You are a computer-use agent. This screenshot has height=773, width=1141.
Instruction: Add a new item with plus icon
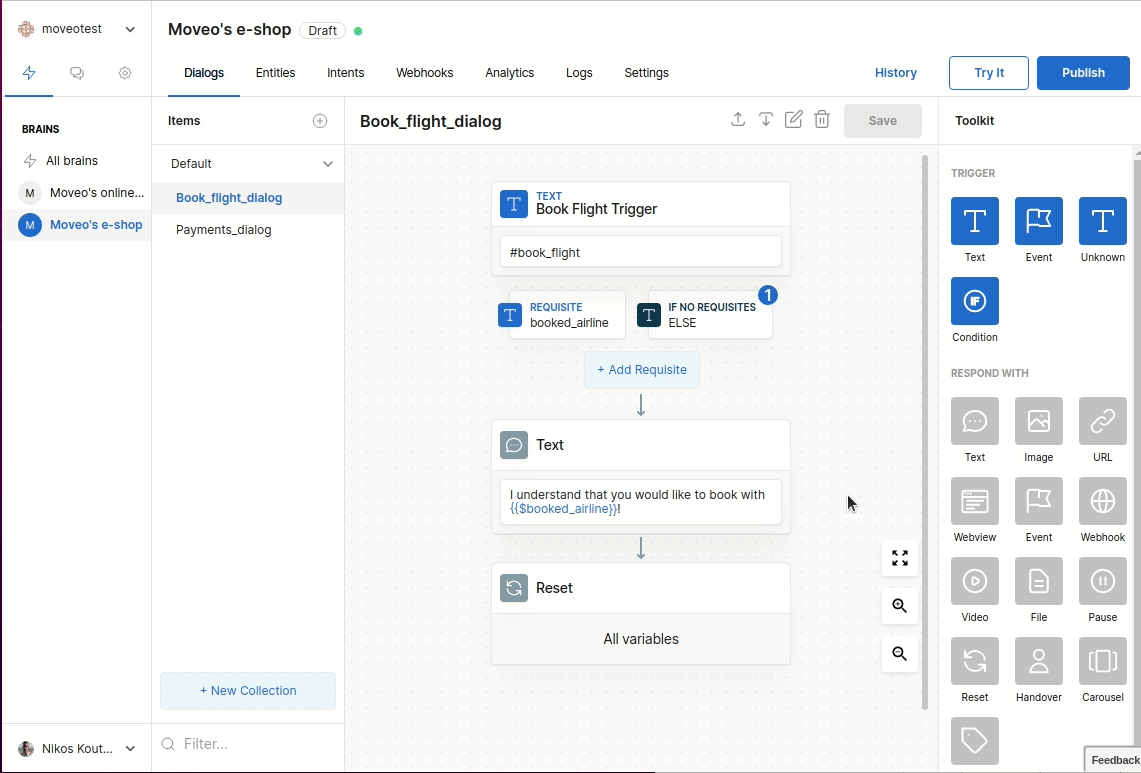pyautogui.click(x=320, y=121)
